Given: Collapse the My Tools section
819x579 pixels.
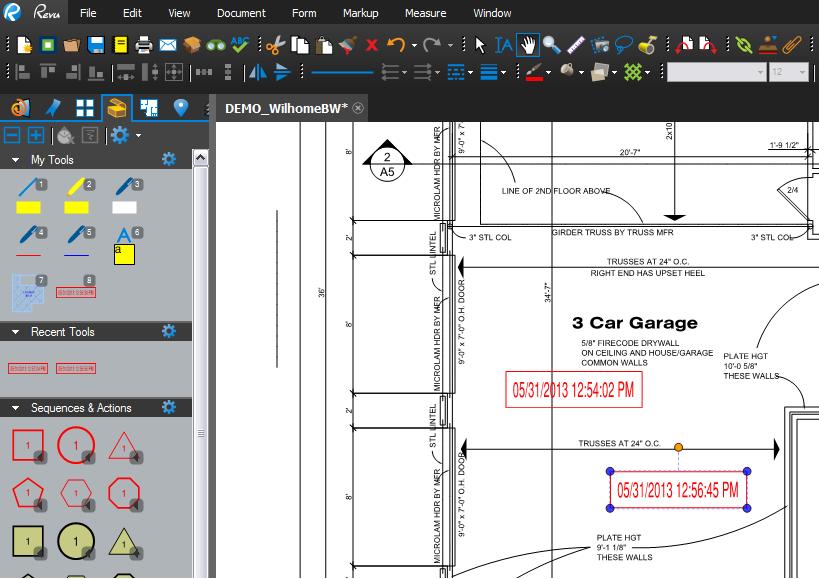Looking at the screenshot, I should coord(16,160).
